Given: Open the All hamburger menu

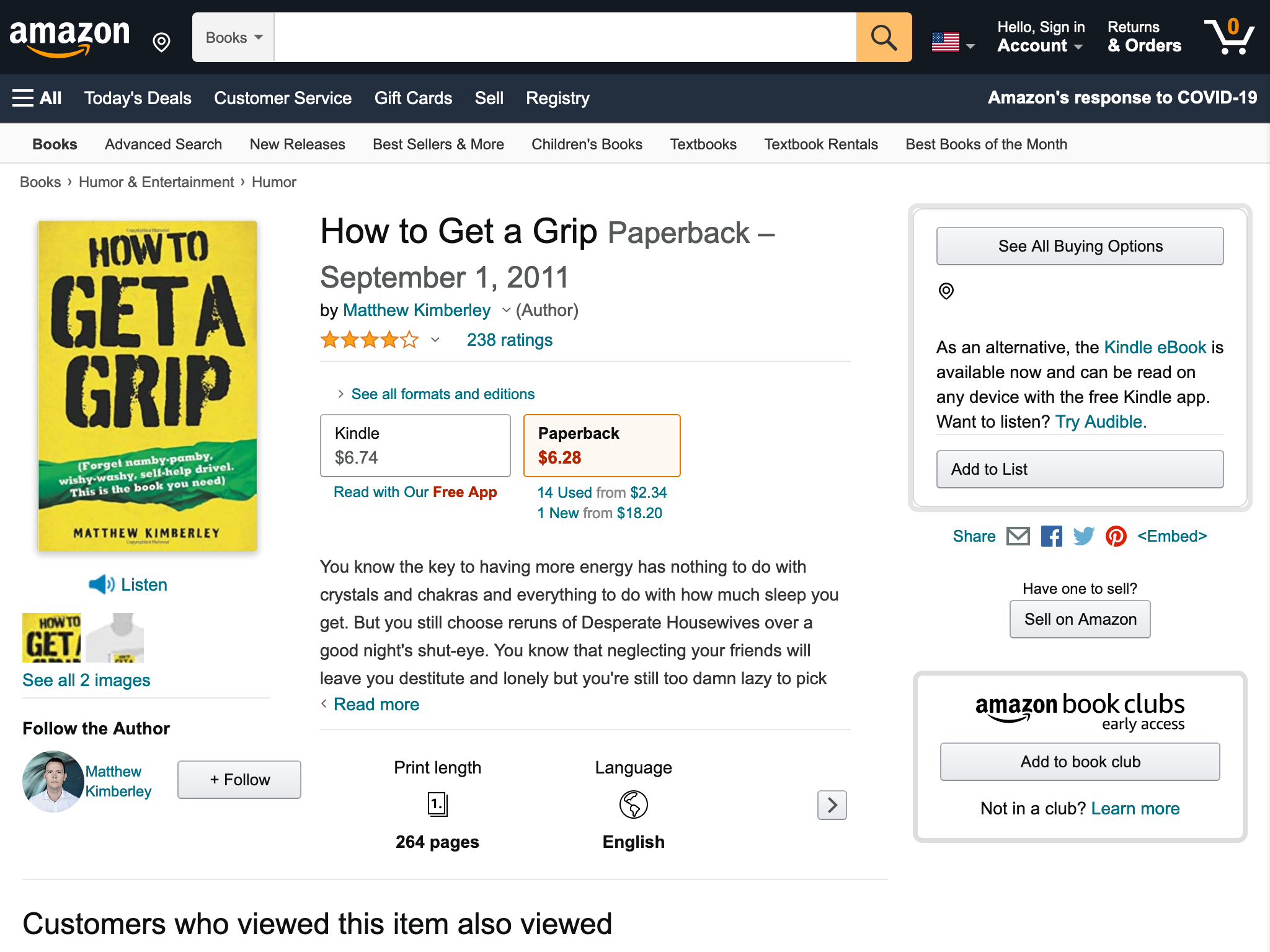Looking at the screenshot, I should (37, 98).
